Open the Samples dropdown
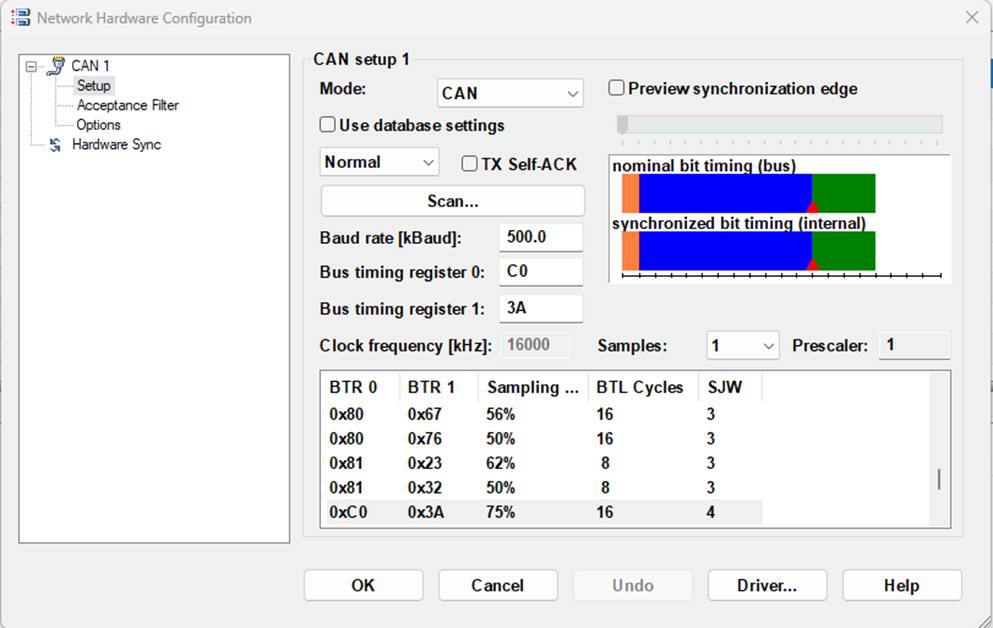Image resolution: width=993 pixels, height=628 pixels. pyautogui.click(x=742, y=346)
